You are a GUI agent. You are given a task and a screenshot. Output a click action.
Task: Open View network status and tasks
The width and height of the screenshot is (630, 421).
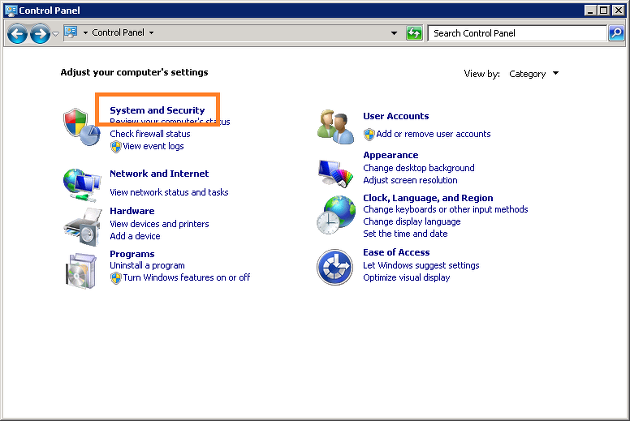pos(169,192)
